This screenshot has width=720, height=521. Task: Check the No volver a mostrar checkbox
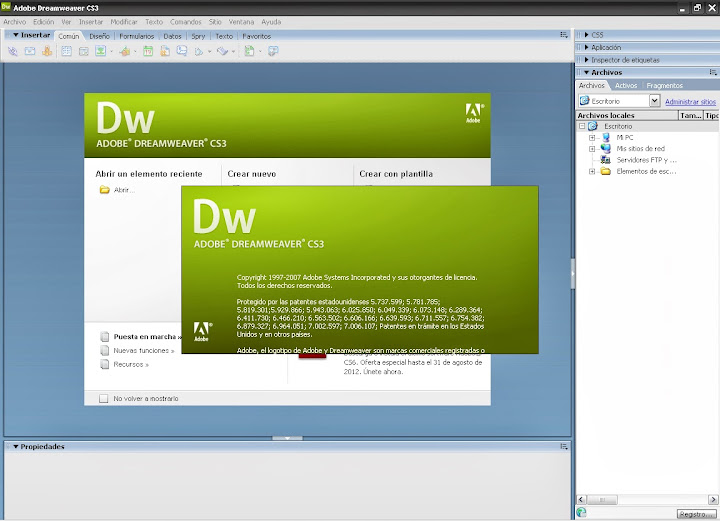click(x=104, y=398)
